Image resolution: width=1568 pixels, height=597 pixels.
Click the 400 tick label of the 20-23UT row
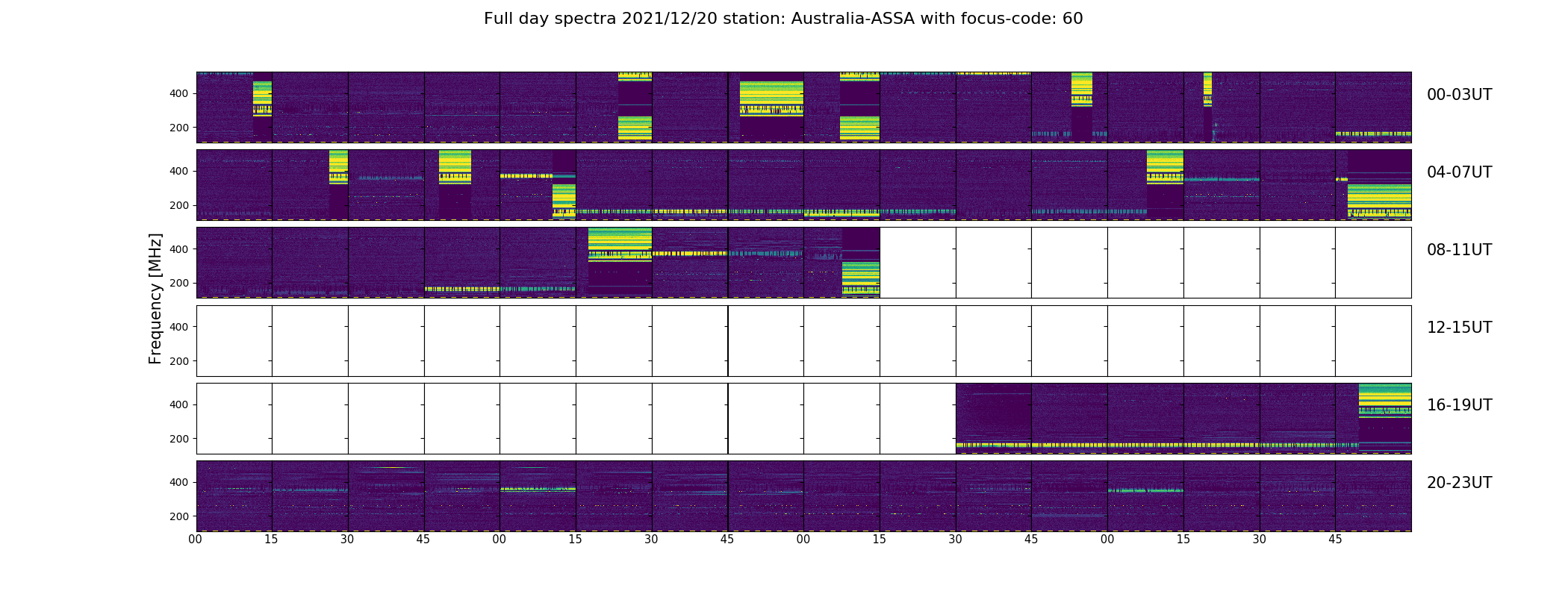[179, 482]
